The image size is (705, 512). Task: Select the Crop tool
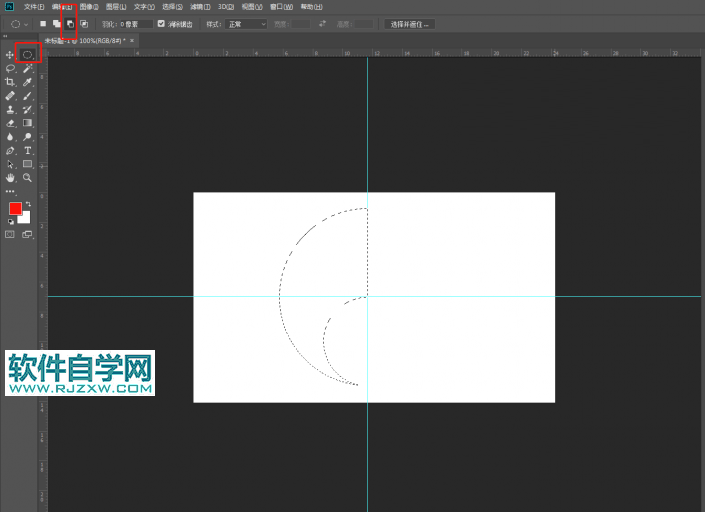click(x=10, y=82)
